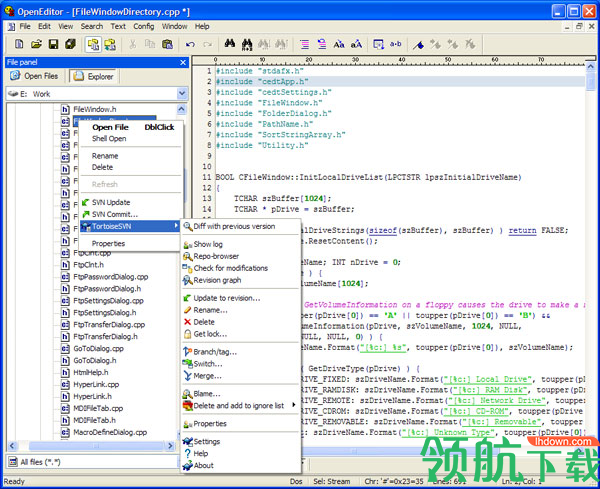Undo the last edit via toolbar arrow
The height and width of the screenshot is (489, 600).
190,44
